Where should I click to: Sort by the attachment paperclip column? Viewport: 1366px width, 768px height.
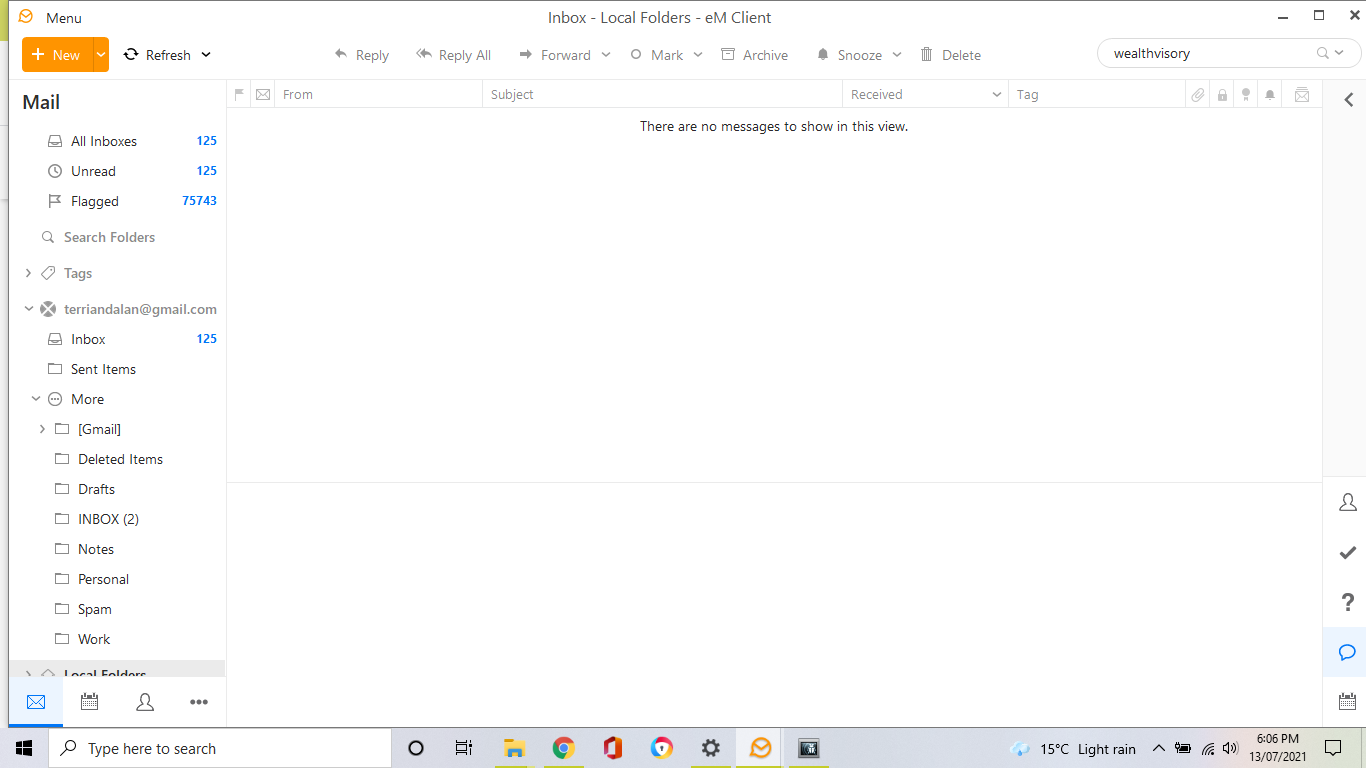[1197, 95]
